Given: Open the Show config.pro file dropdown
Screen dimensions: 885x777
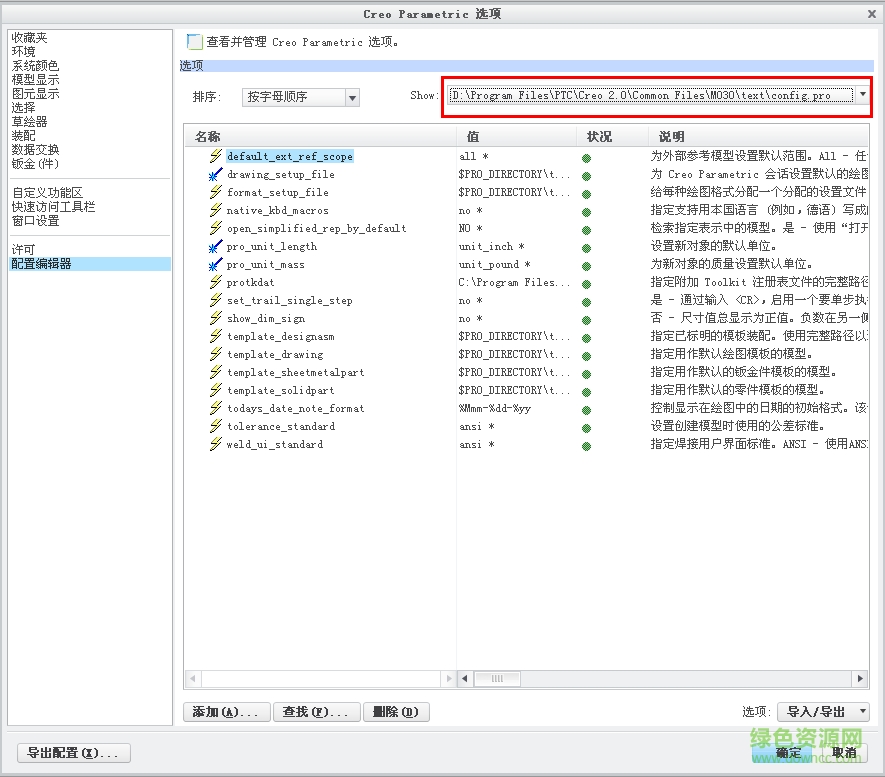Looking at the screenshot, I should coord(861,97).
